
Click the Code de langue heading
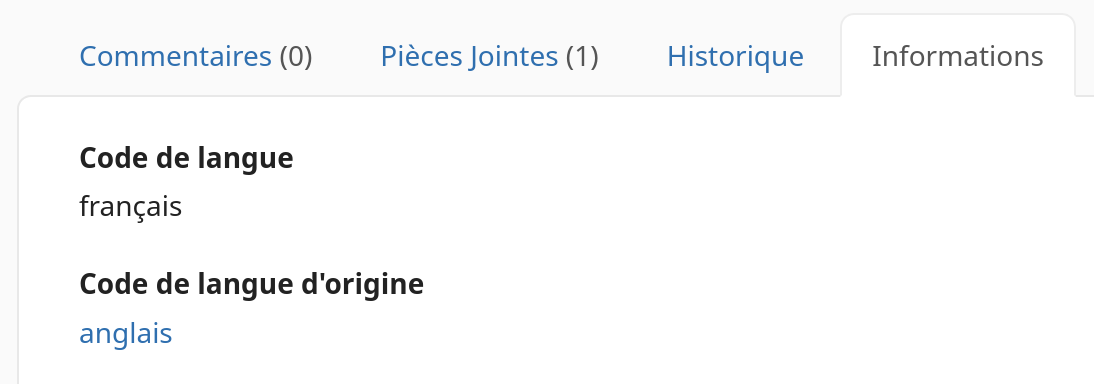186,158
